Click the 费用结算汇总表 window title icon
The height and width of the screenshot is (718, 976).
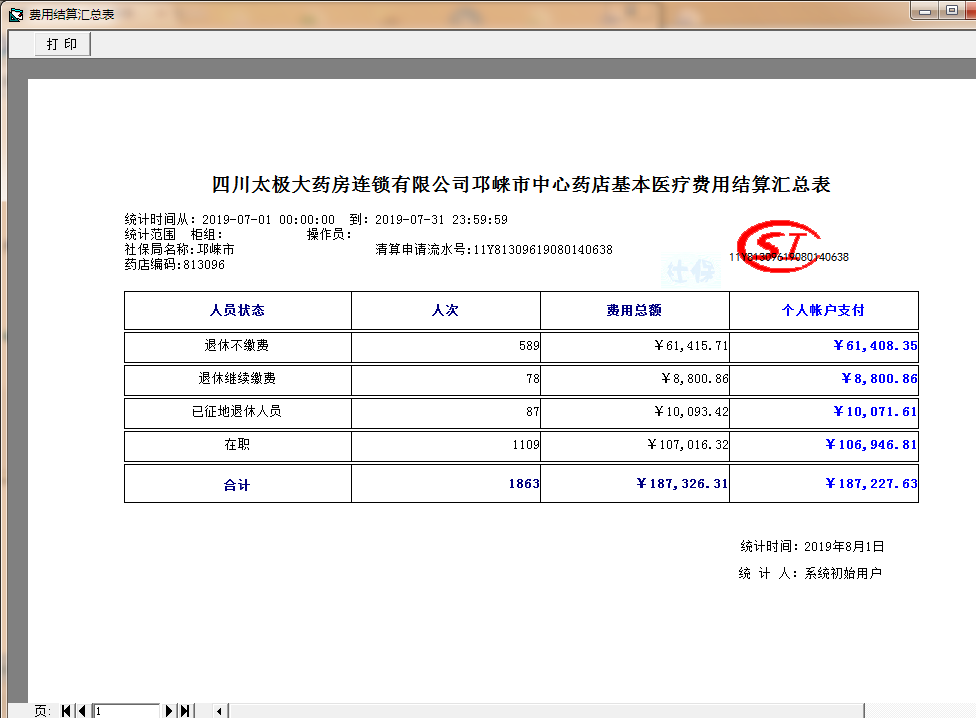click(16, 14)
